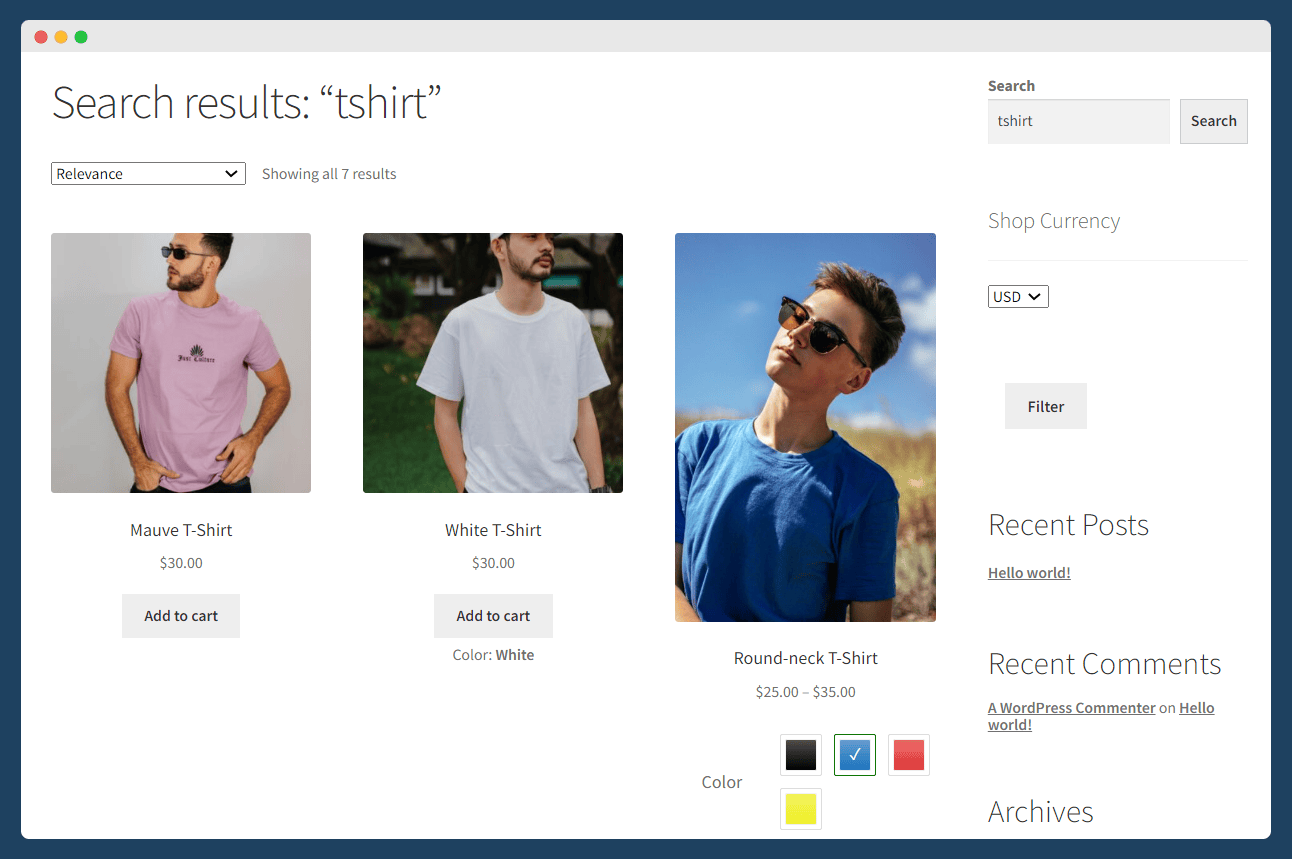
Task: Apply the currency Filter button
Action: click(x=1045, y=406)
